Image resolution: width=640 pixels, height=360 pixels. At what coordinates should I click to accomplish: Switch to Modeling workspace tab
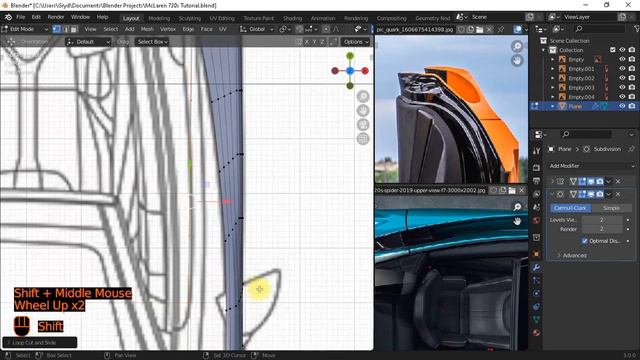pyautogui.click(x=159, y=18)
